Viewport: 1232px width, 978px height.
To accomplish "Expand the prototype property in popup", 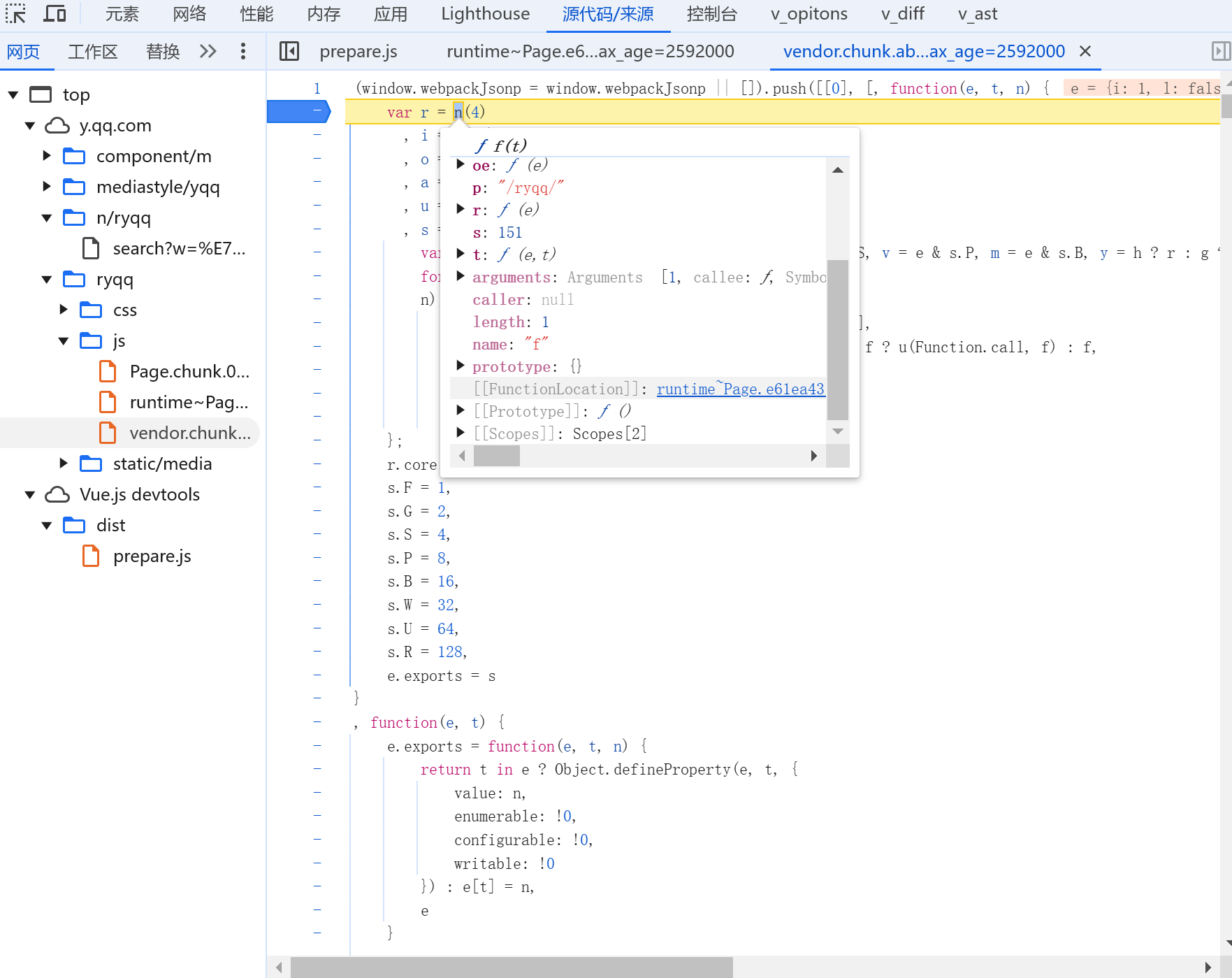I will tap(461, 366).
